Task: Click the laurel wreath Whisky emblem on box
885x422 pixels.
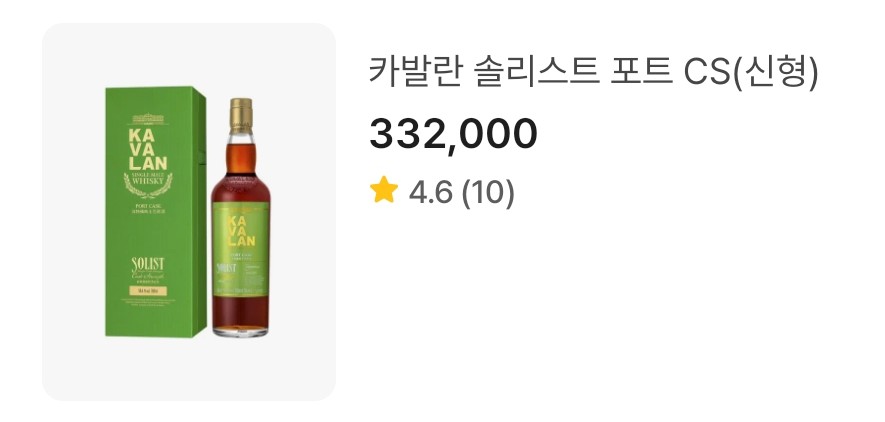Action: (147, 185)
